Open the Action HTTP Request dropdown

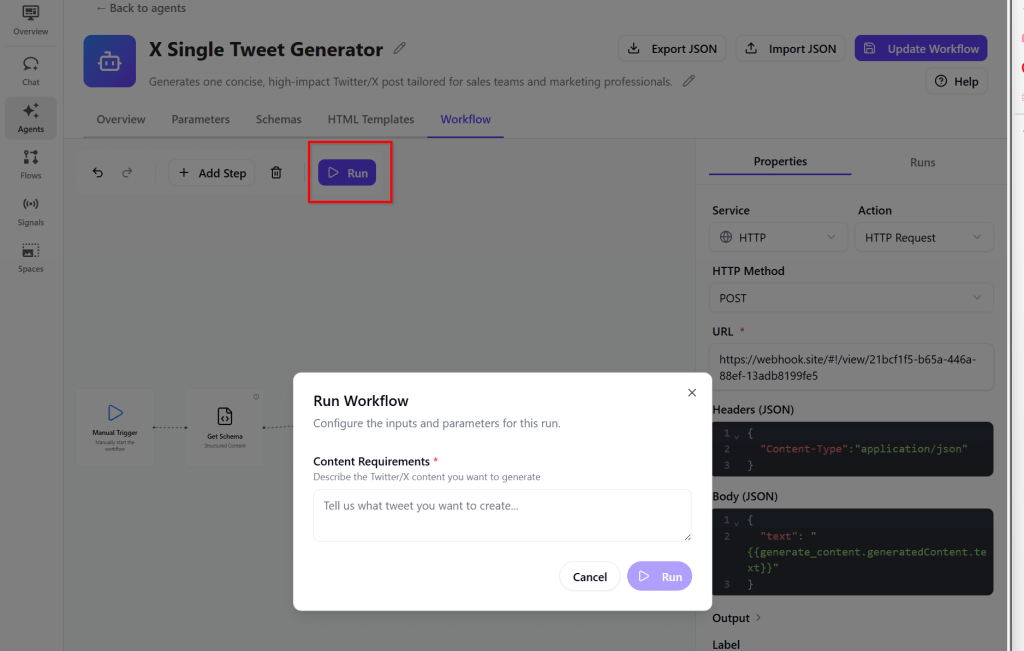tap(924, 237)
